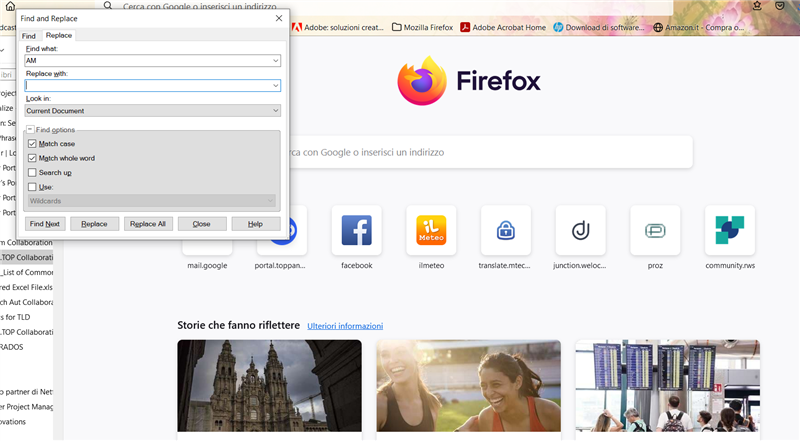Enable the Match case checkbox
800x441 pixels.
tap(32, 144)
